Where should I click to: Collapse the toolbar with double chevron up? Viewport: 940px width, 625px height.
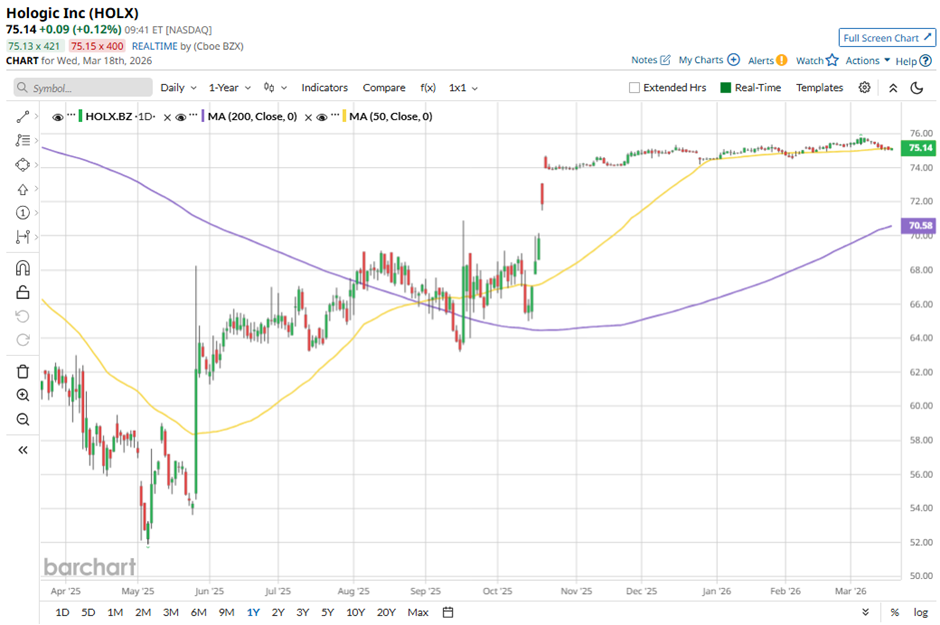(893, 88)
